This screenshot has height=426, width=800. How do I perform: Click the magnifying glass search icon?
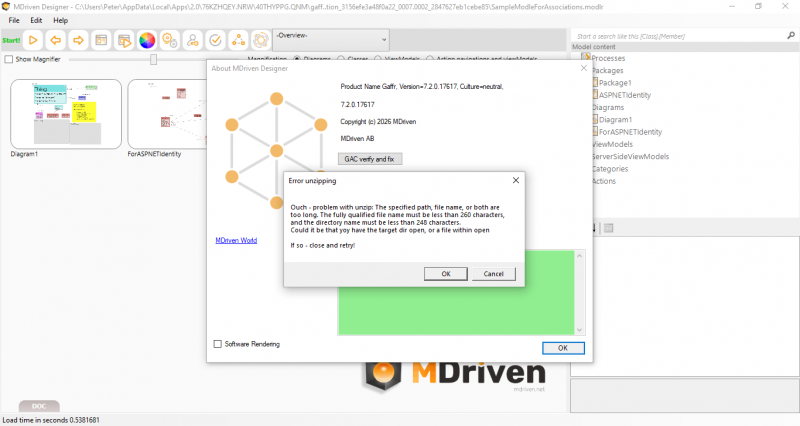(x=791, y=36)
